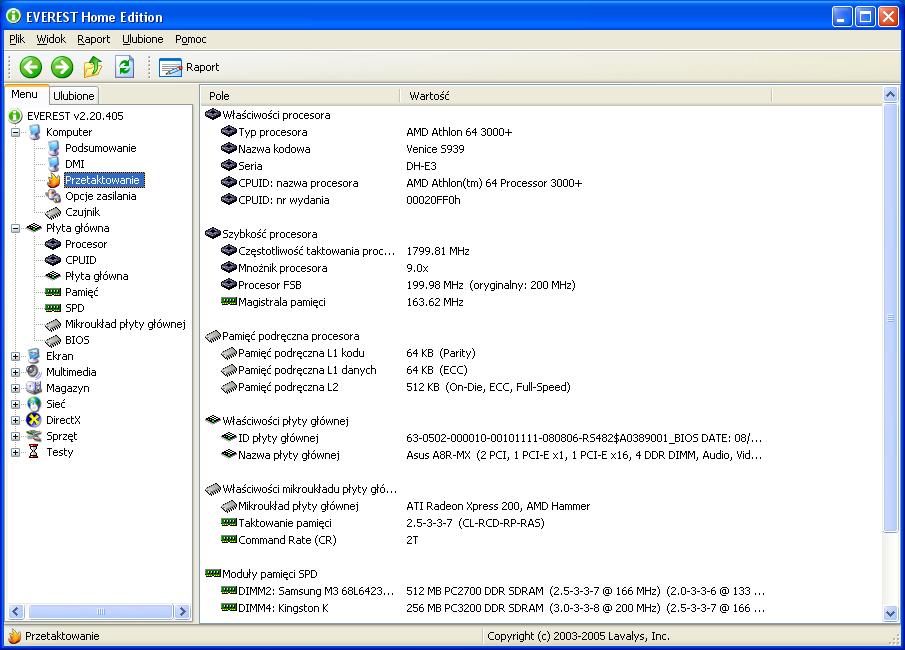This screenshot has height=650, width=905.
Task: Click the Mikroukład płyty głównej tree icon
Action: 53,324
